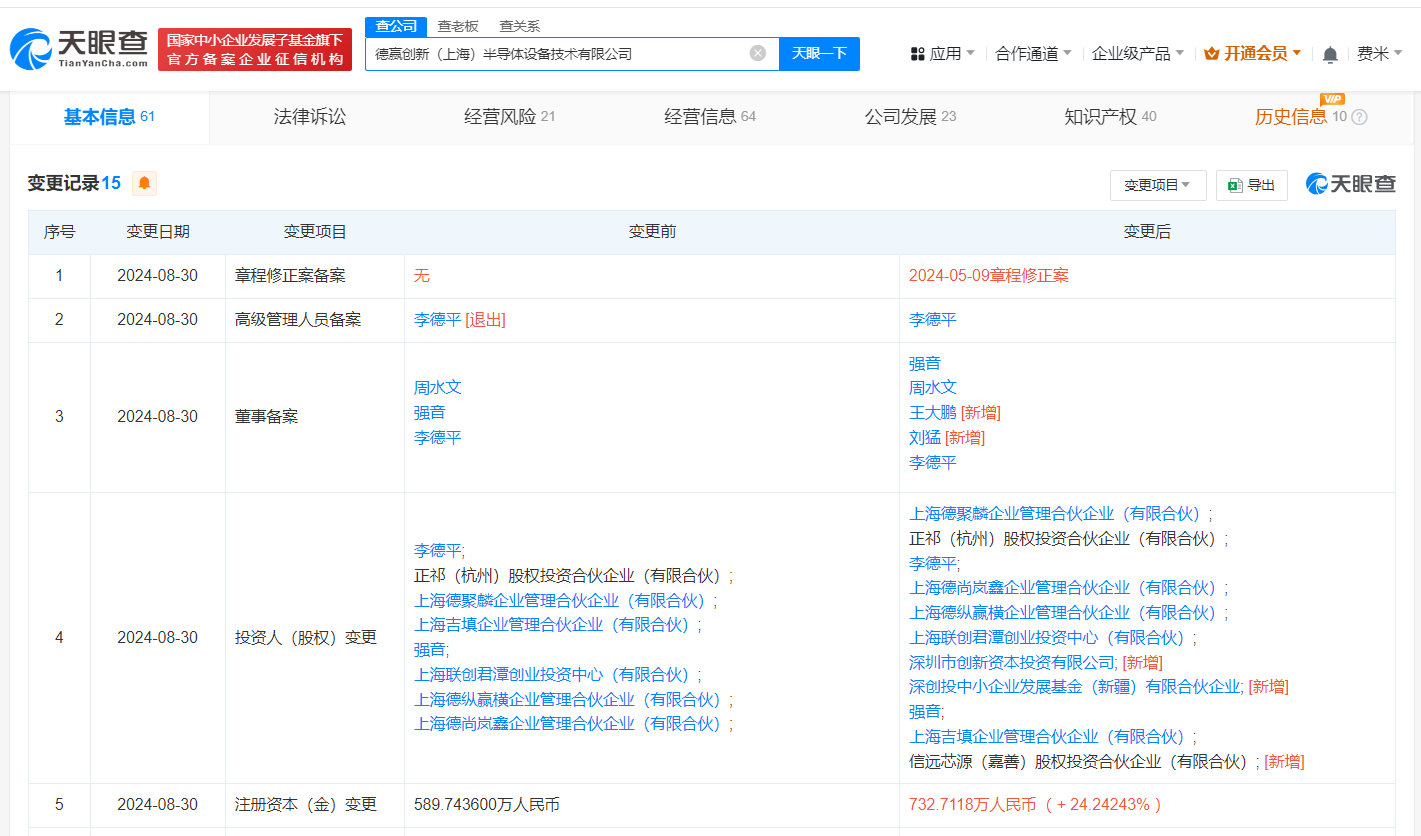Select the 查关系 search tab
The width and height of the screenshot is (1421, 836).
519,26
